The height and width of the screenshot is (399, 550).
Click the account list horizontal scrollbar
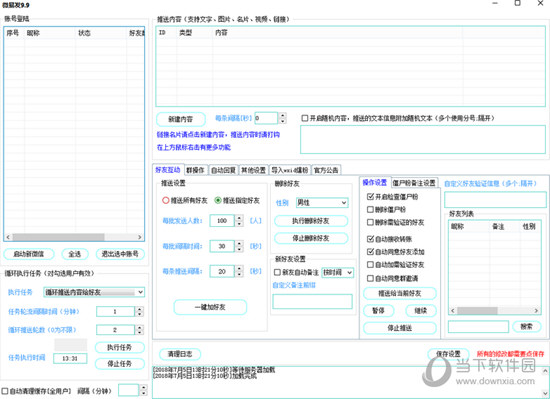point(74,237)
